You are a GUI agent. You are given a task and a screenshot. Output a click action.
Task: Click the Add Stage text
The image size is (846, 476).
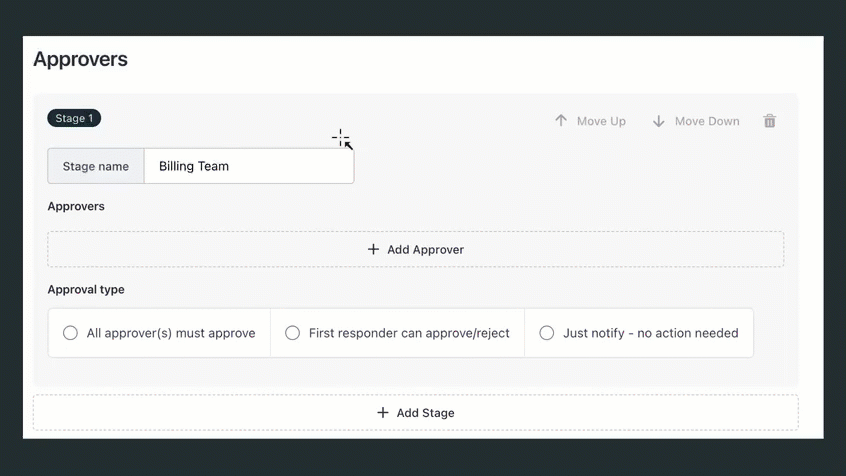[425, 412]
